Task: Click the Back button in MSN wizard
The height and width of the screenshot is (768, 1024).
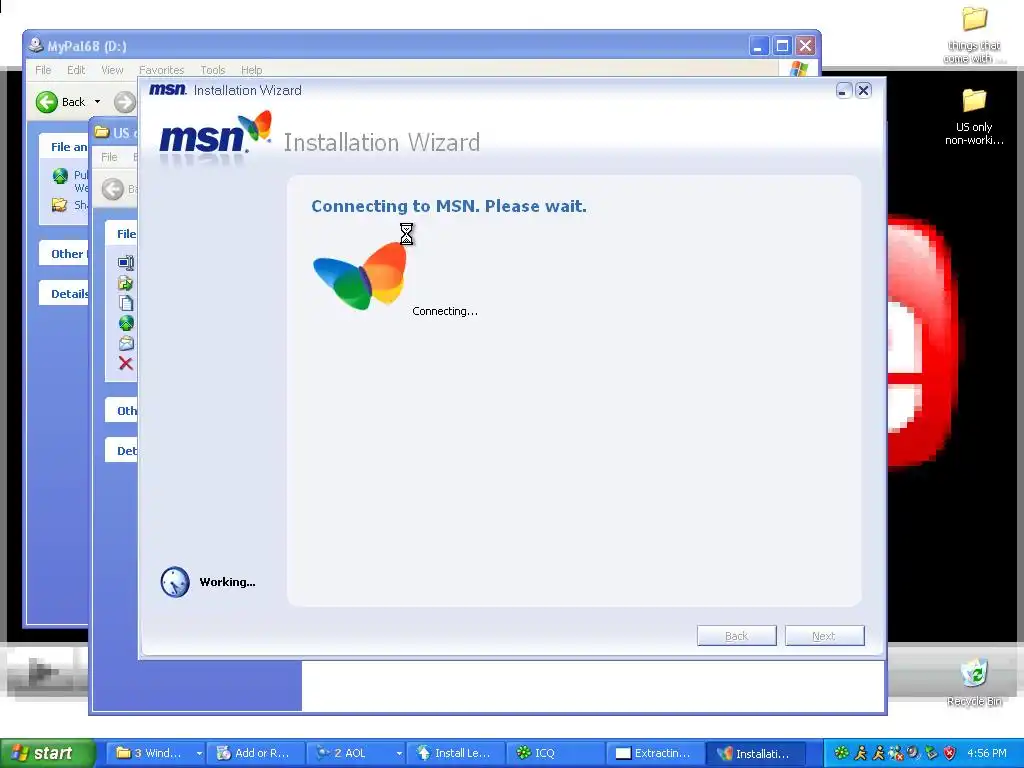Action: point(737,635)
